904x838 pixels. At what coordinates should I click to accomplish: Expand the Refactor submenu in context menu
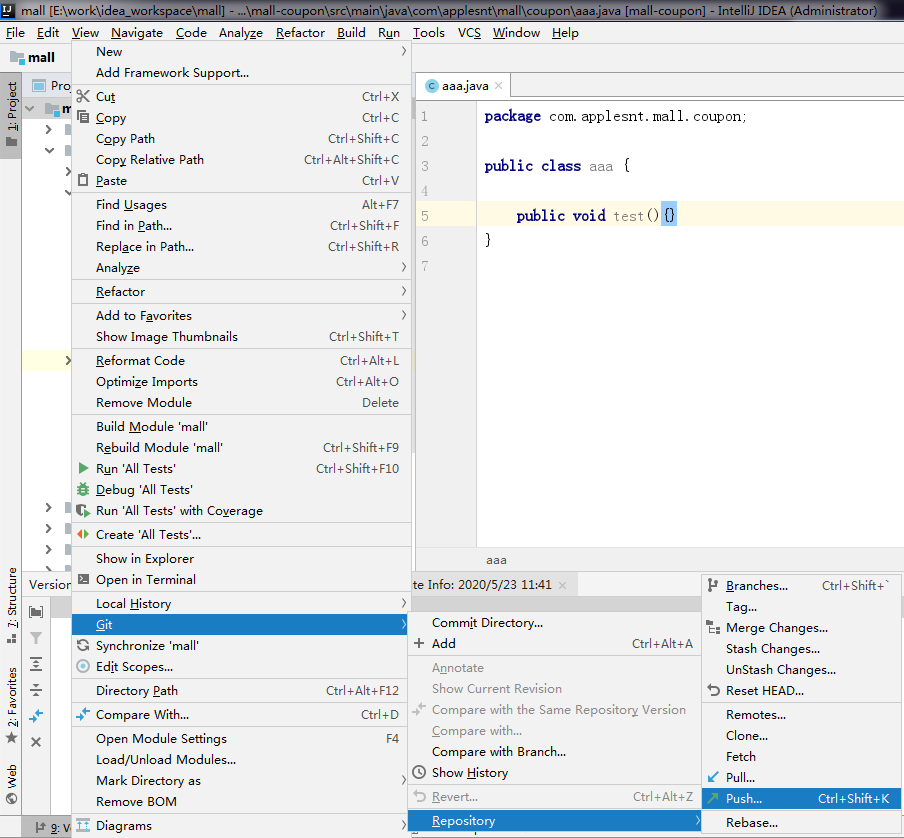[404, 291]
